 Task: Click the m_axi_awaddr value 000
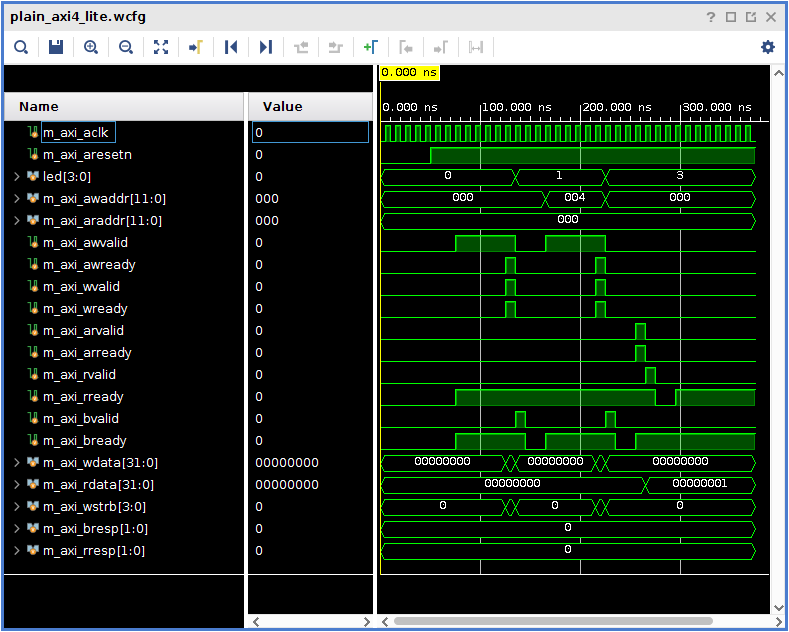[x=267, y=199]
